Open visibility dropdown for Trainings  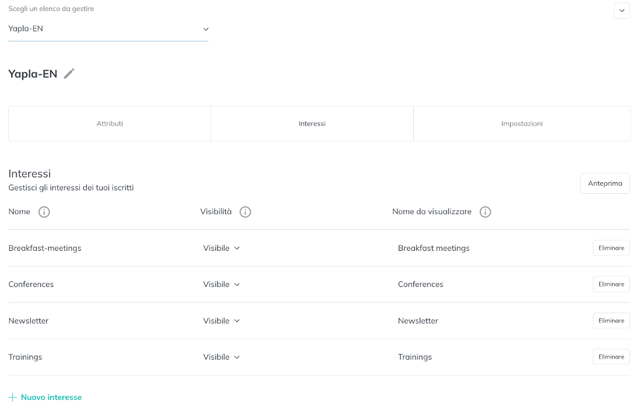(221, 357)
